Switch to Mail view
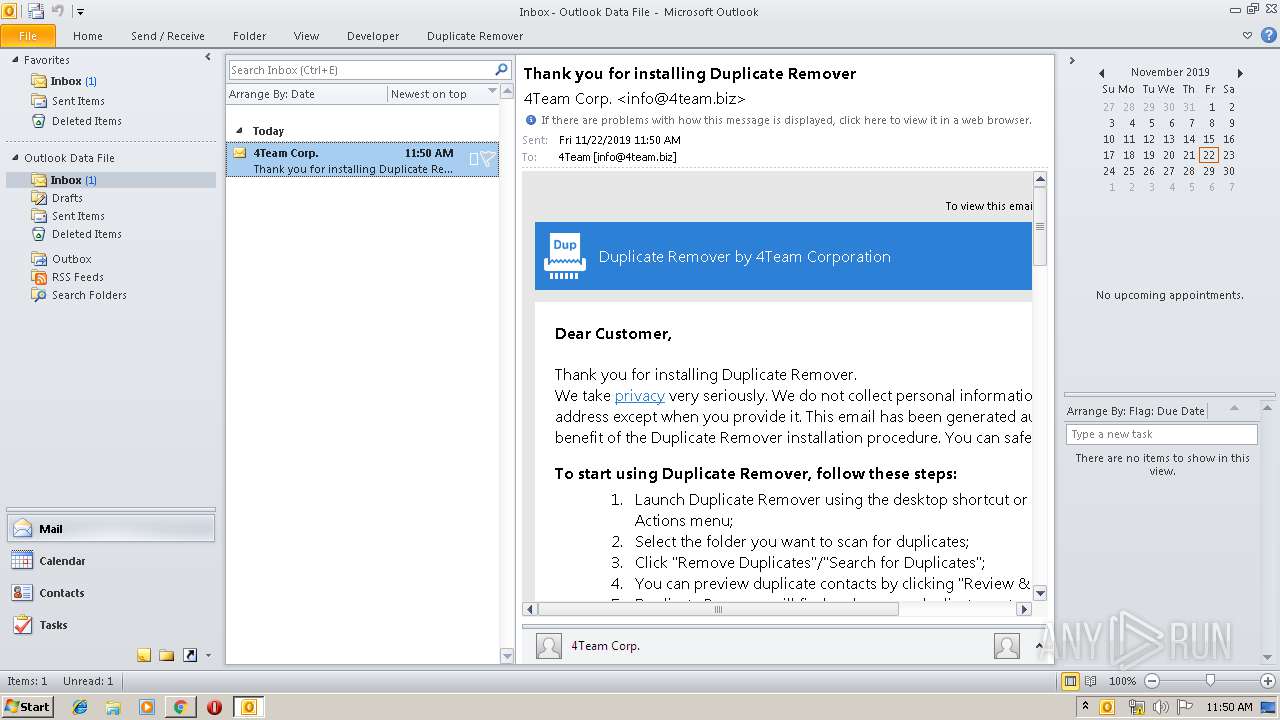 pyautogui.click(x=110, y=529)
